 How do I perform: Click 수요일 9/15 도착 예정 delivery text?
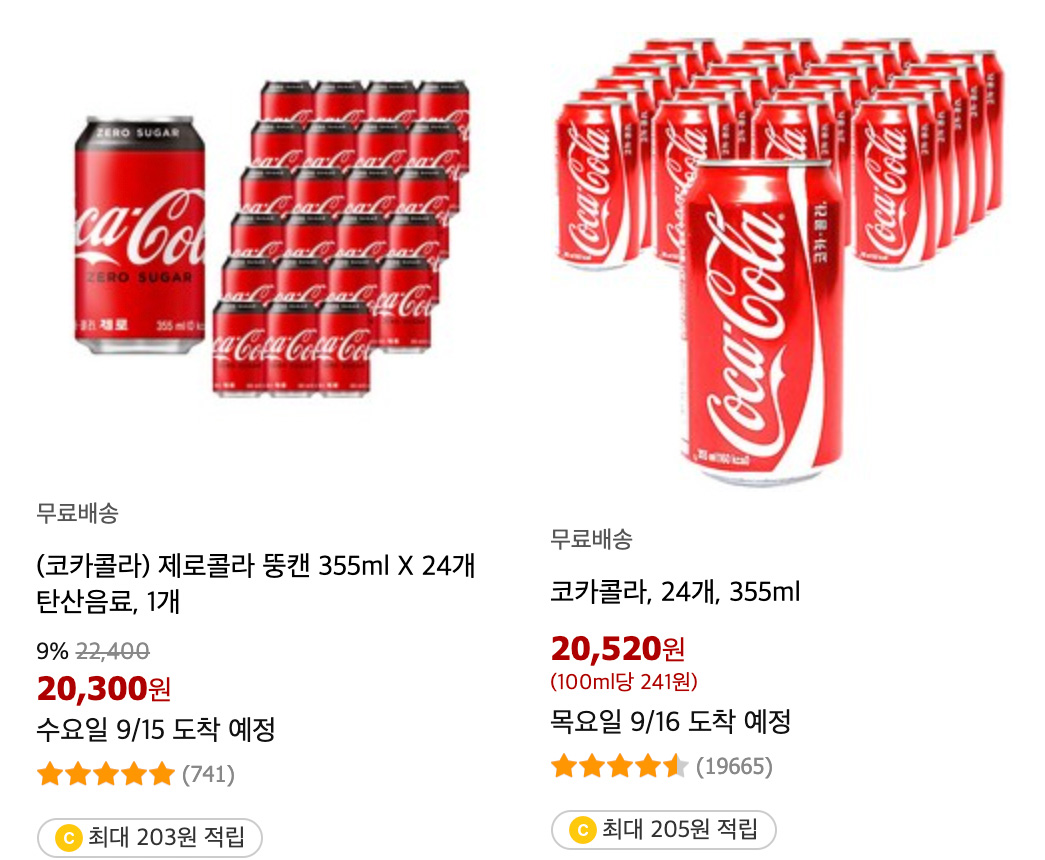point(156,729)
